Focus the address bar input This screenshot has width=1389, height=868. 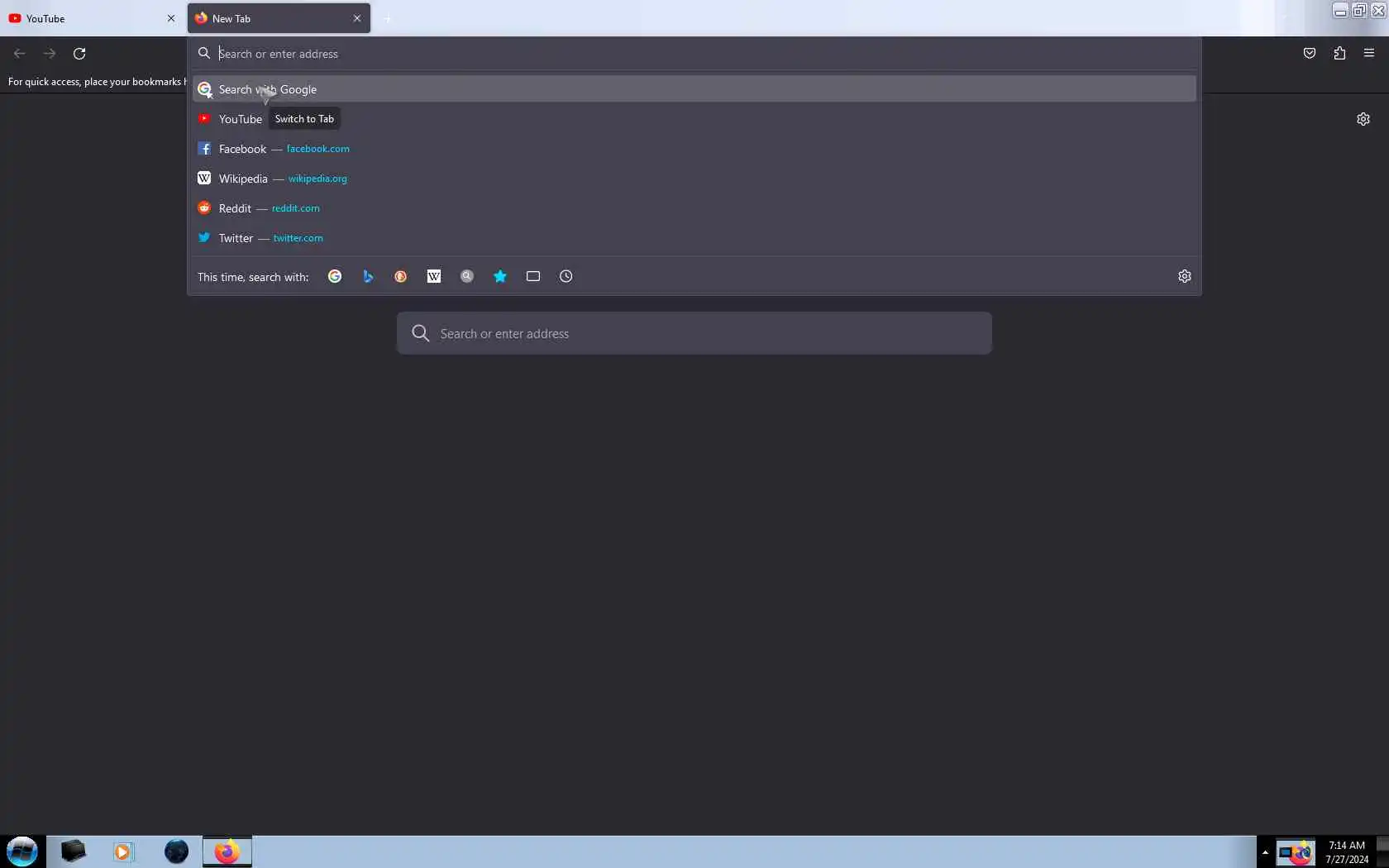pos(694,54)
